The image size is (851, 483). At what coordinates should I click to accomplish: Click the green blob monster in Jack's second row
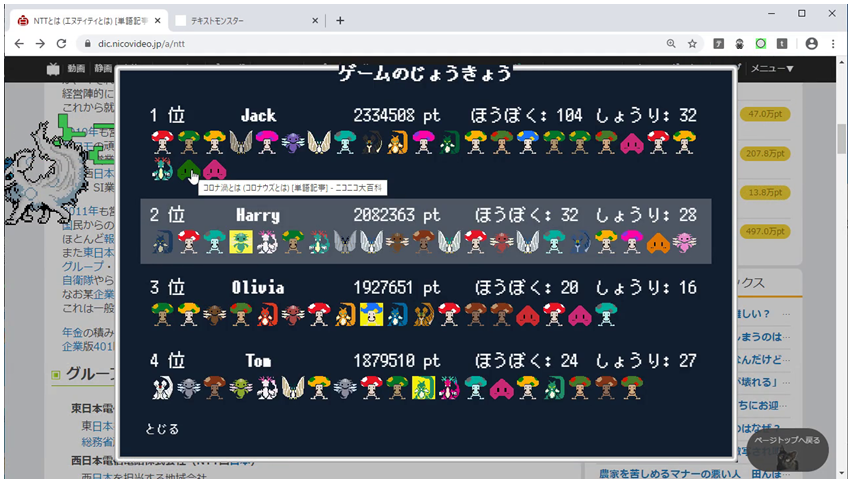pos(187,170)
